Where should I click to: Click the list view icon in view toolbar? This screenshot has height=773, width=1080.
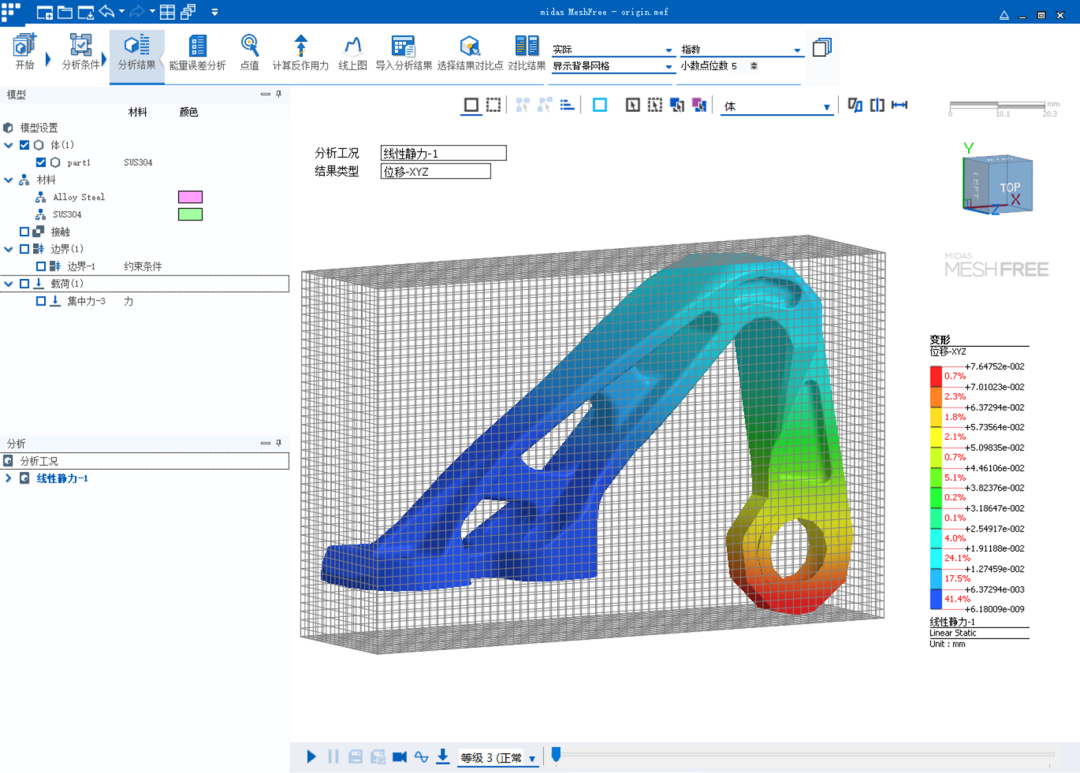pyautogui.click(x=567, y=105)
